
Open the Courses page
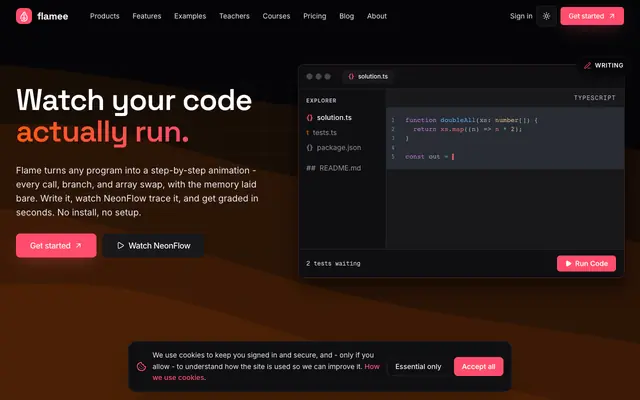pyautogui.click(x=276, y=16)
